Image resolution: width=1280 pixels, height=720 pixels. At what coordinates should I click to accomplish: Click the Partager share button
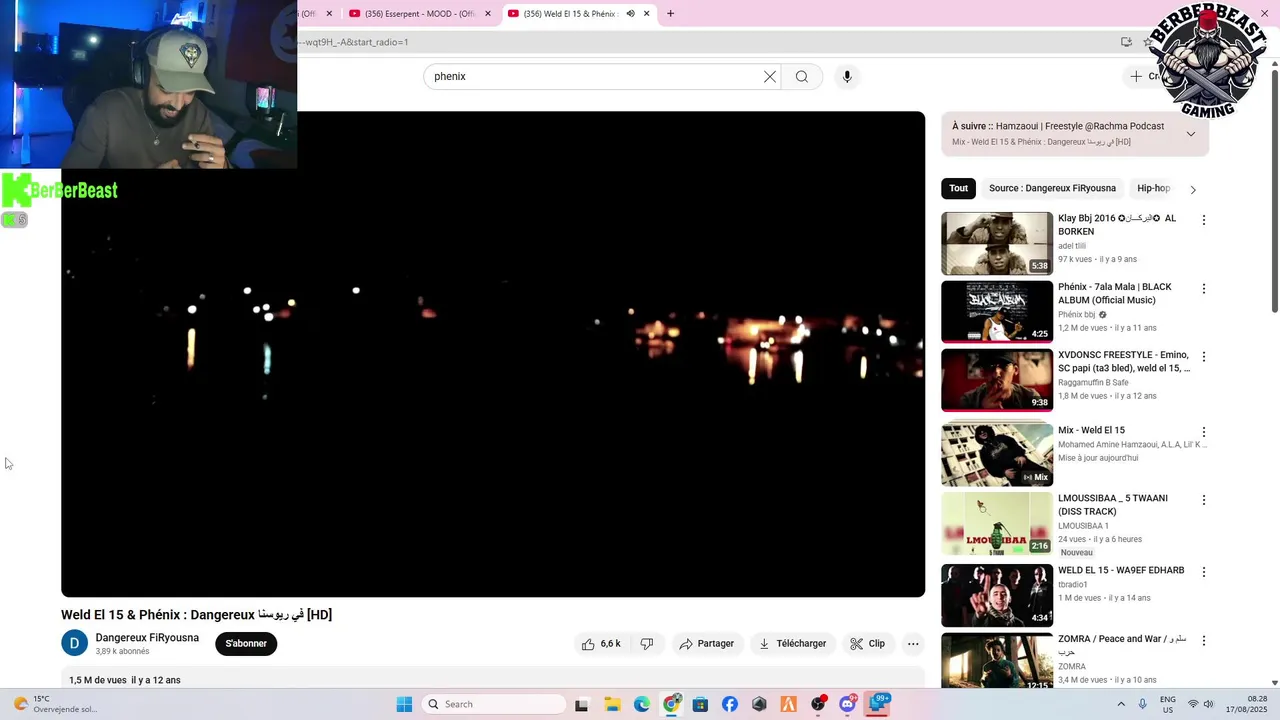coord(706,644)
